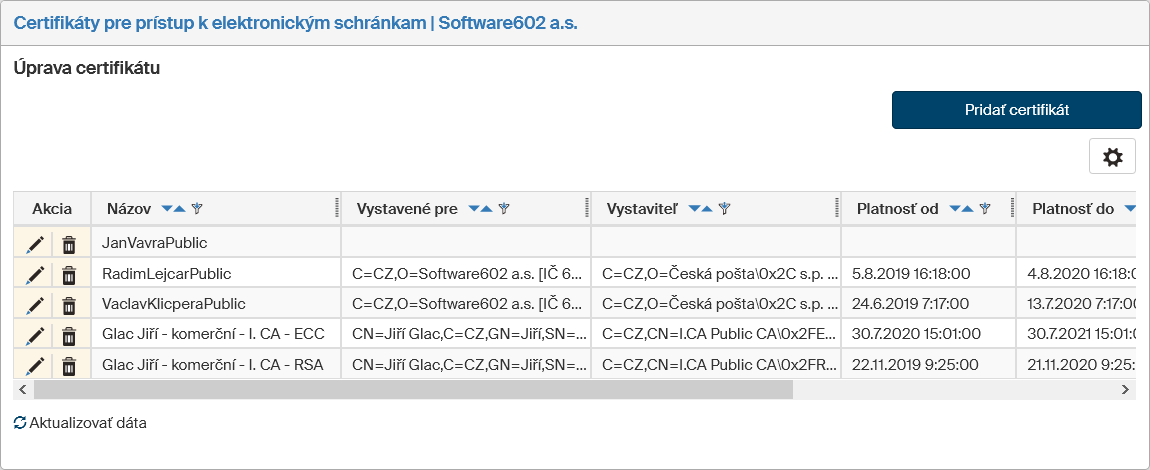Edit the JanVavraPublic certificate with pencil icon

[35, 243]
